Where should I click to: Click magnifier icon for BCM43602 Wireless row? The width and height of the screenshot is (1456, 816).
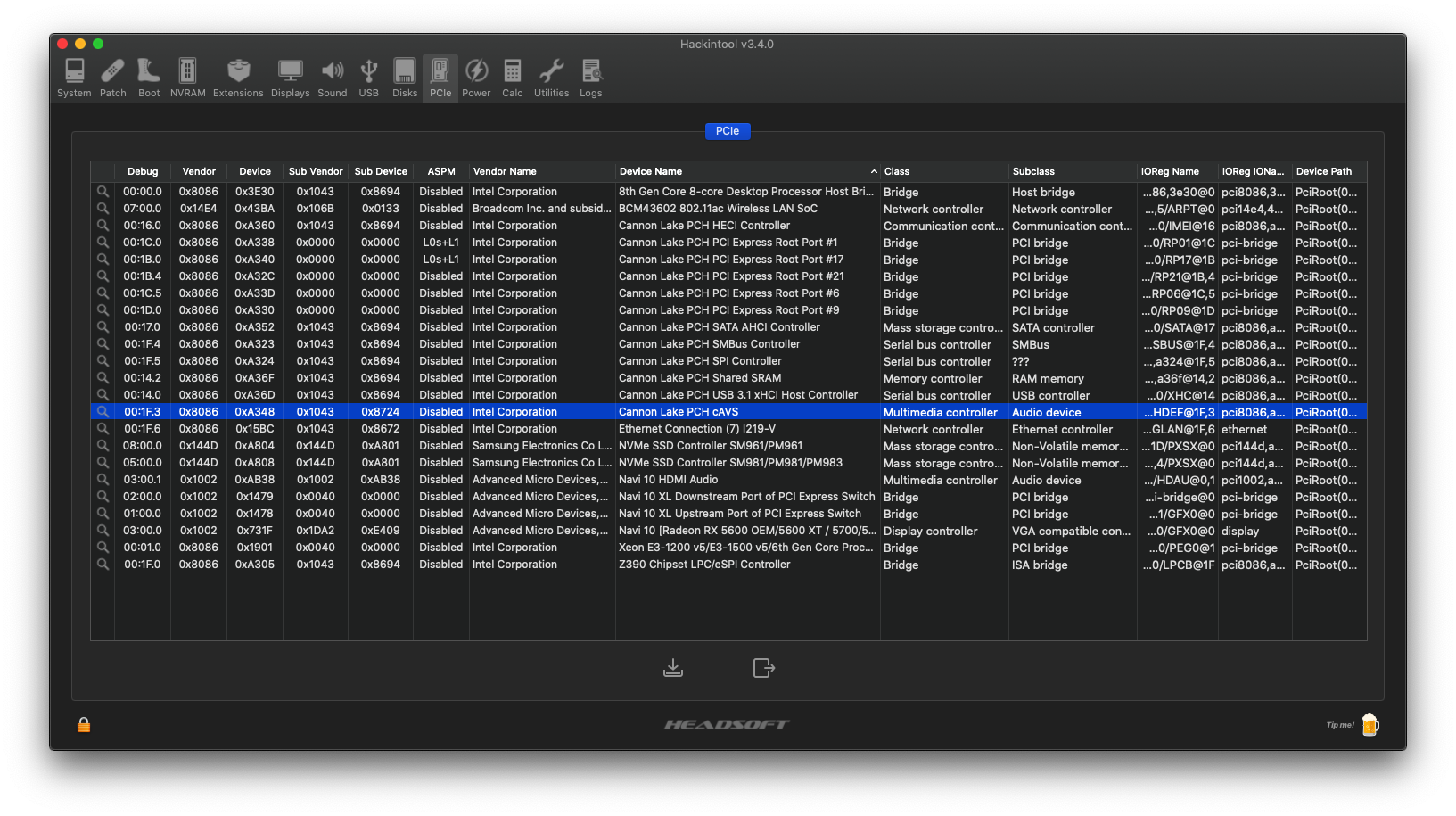click(103, 209)
